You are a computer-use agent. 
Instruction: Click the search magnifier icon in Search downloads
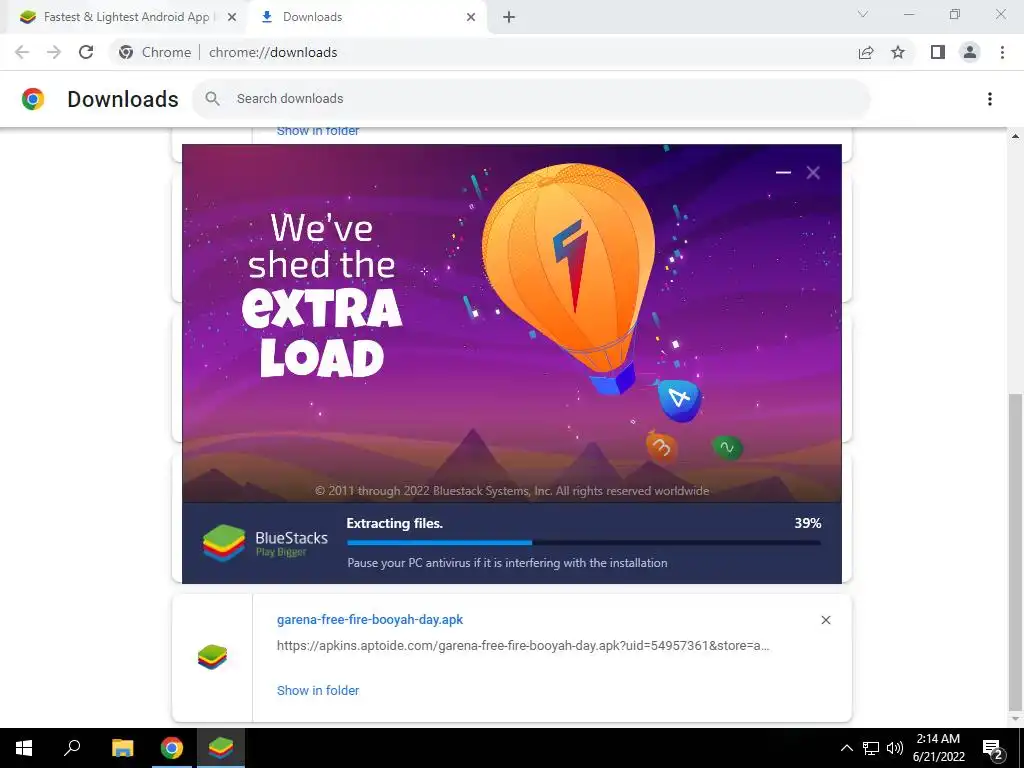tap(212, 99)
